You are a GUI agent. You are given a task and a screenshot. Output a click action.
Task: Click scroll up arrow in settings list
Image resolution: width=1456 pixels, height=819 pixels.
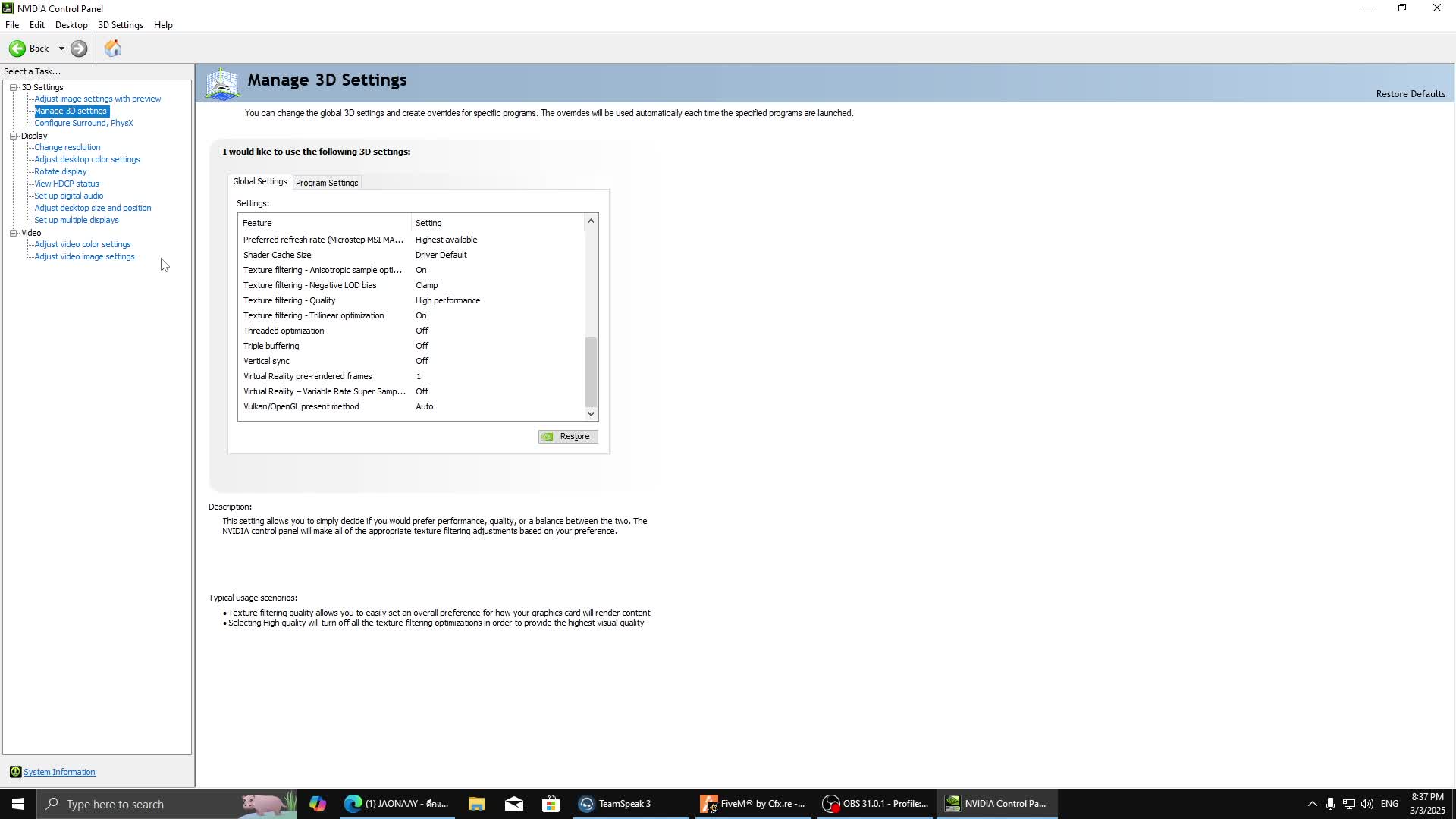[x=591, y=221]
